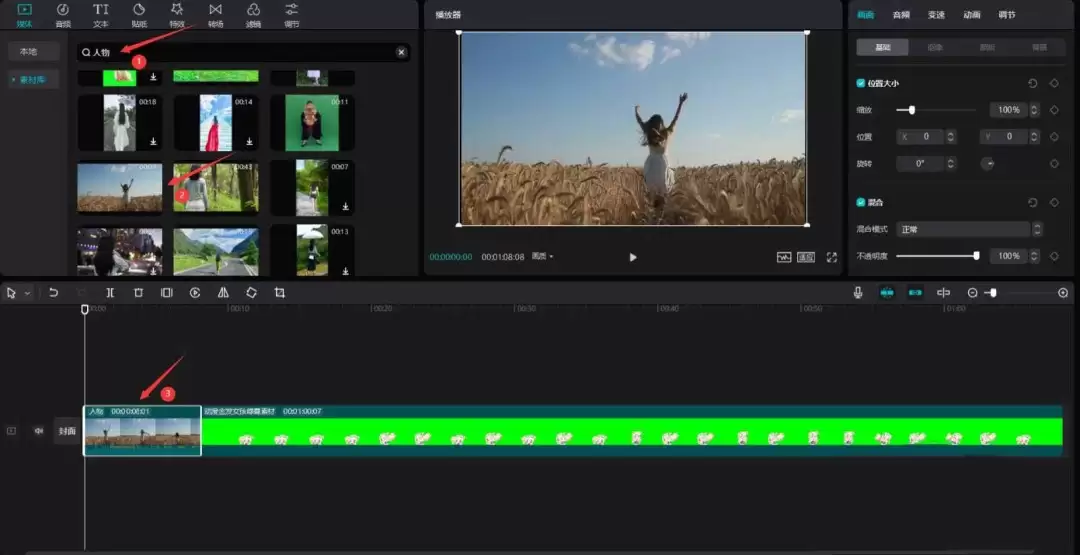This screenshot has width=1080, height=555.
Task: Enter fullscreen preview in the player
Action: point(831,257)
